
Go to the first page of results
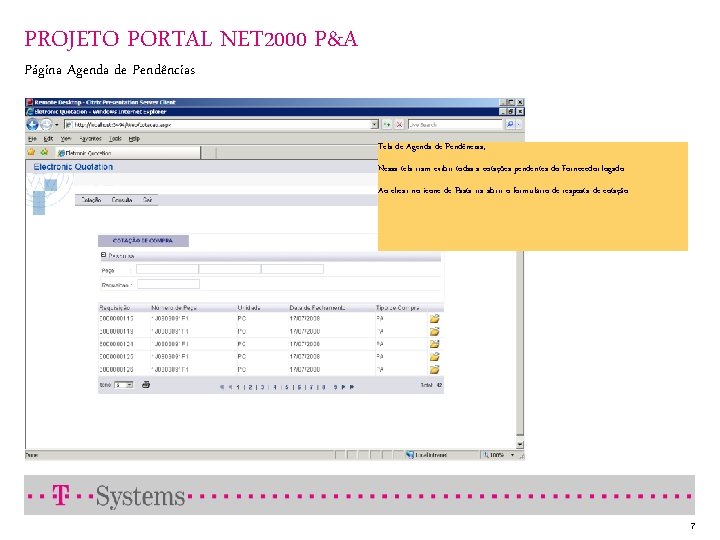[221, 387]
